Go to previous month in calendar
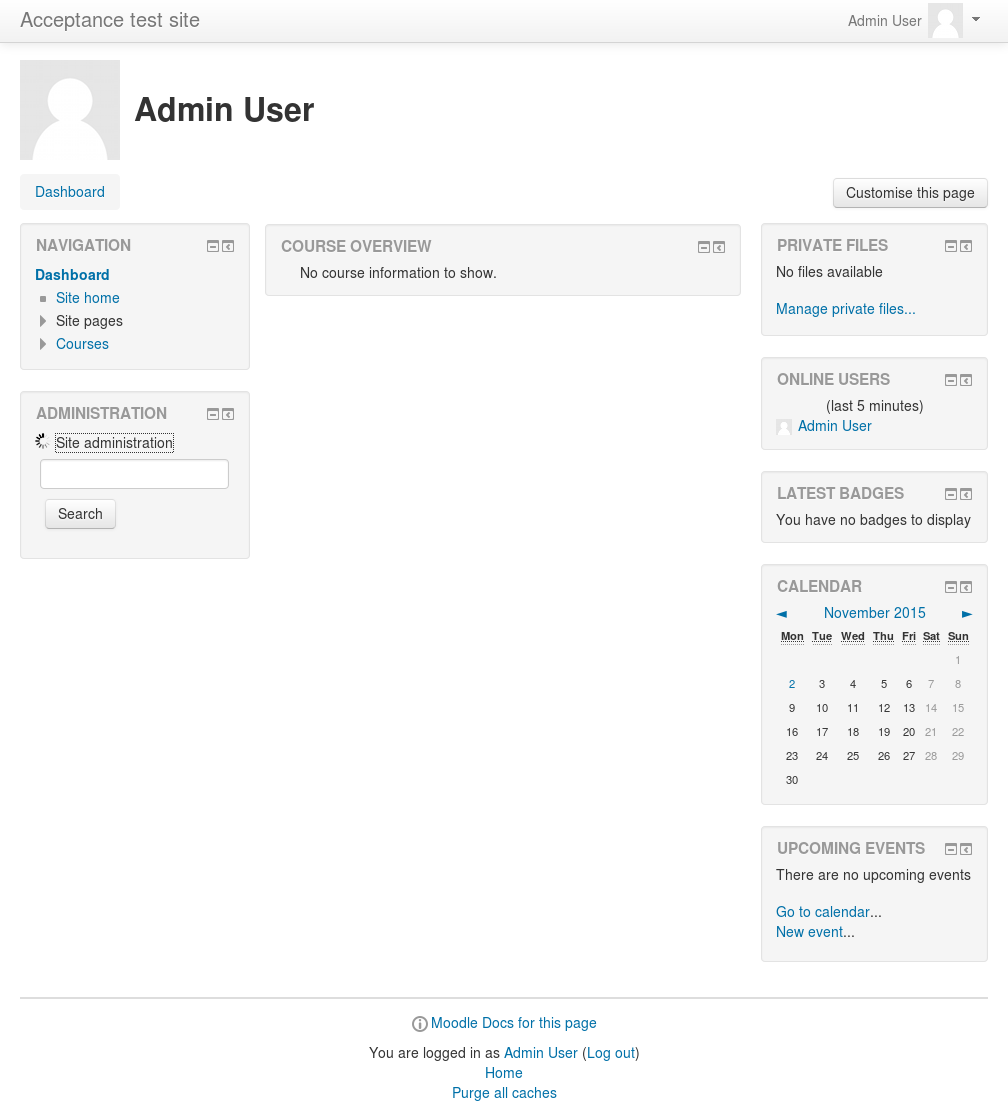Image resolution: width=1008 pixels, height=1117 pixels. pos(782,614)
